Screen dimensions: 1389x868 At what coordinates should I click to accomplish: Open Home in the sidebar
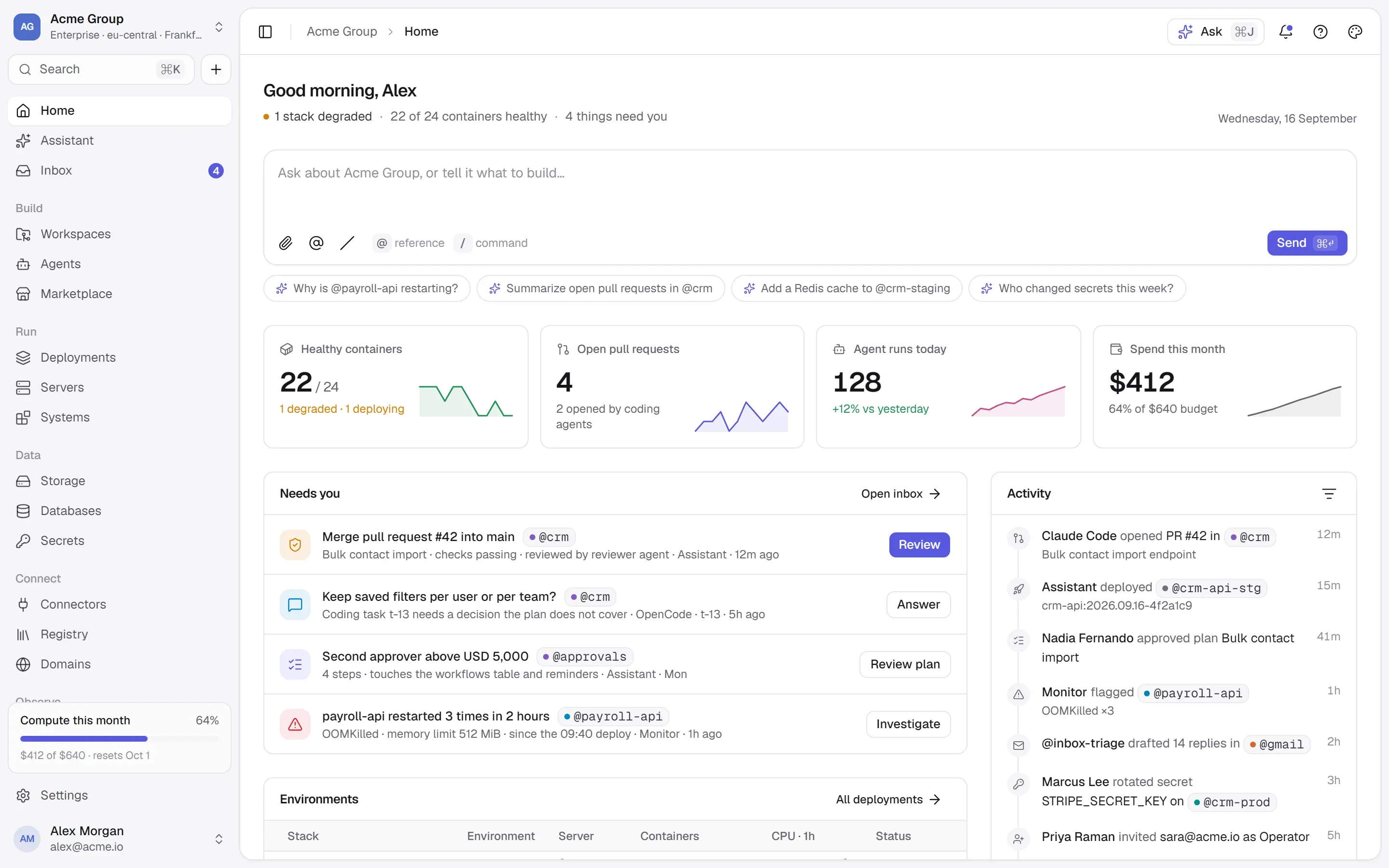[x=120, y=111]
